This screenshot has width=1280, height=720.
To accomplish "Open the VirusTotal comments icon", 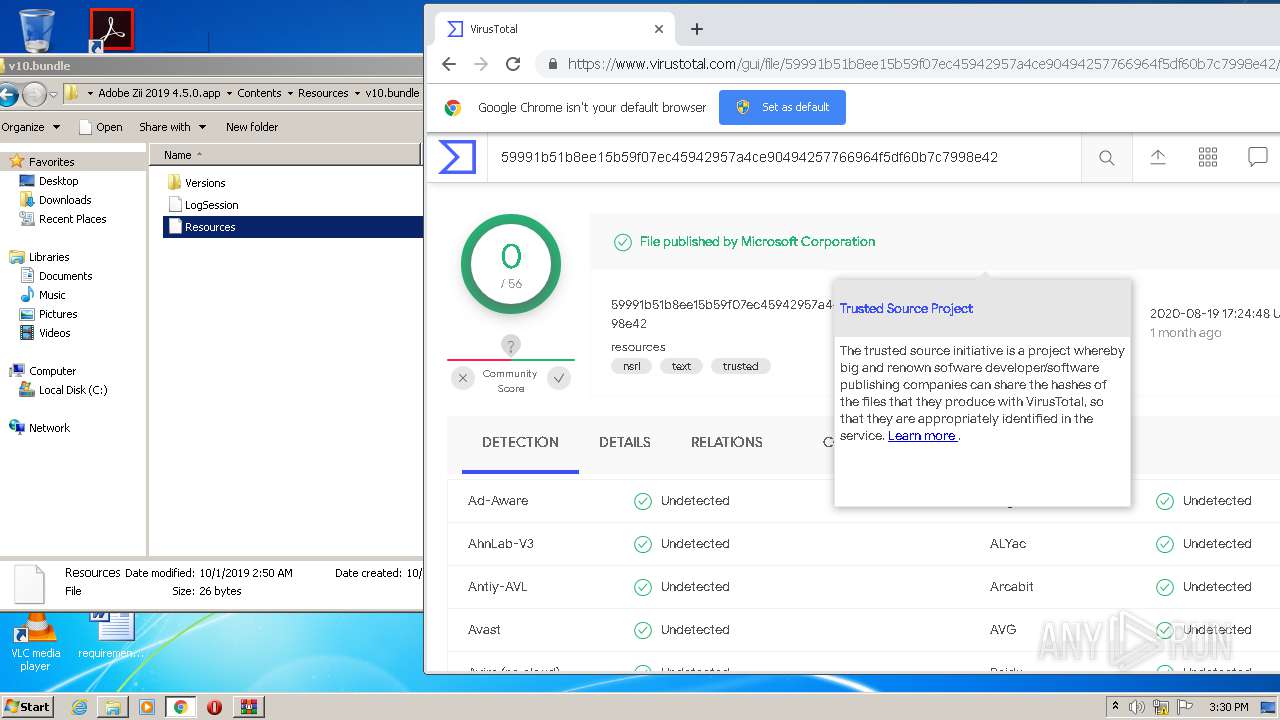I will 1258,157.
